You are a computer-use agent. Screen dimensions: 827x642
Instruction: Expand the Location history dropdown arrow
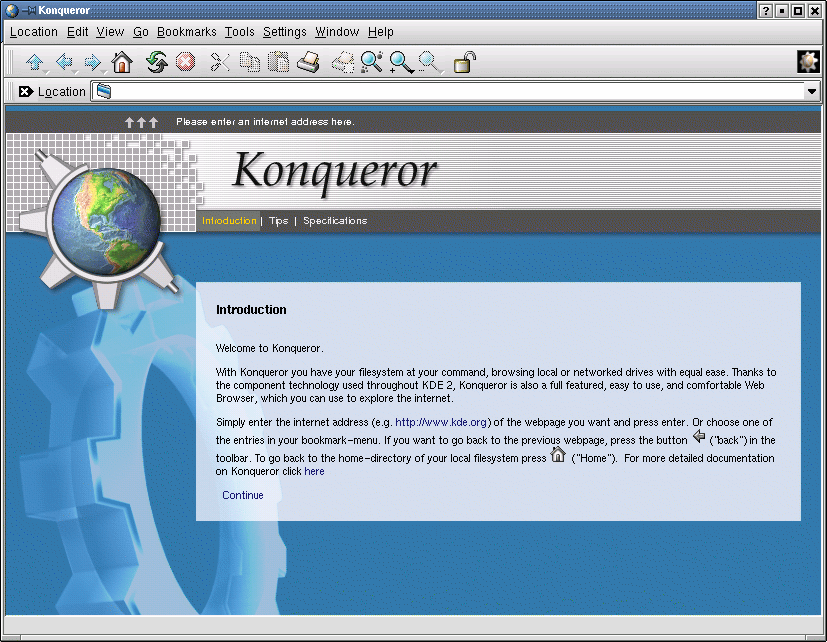click(x=812, y=92)
